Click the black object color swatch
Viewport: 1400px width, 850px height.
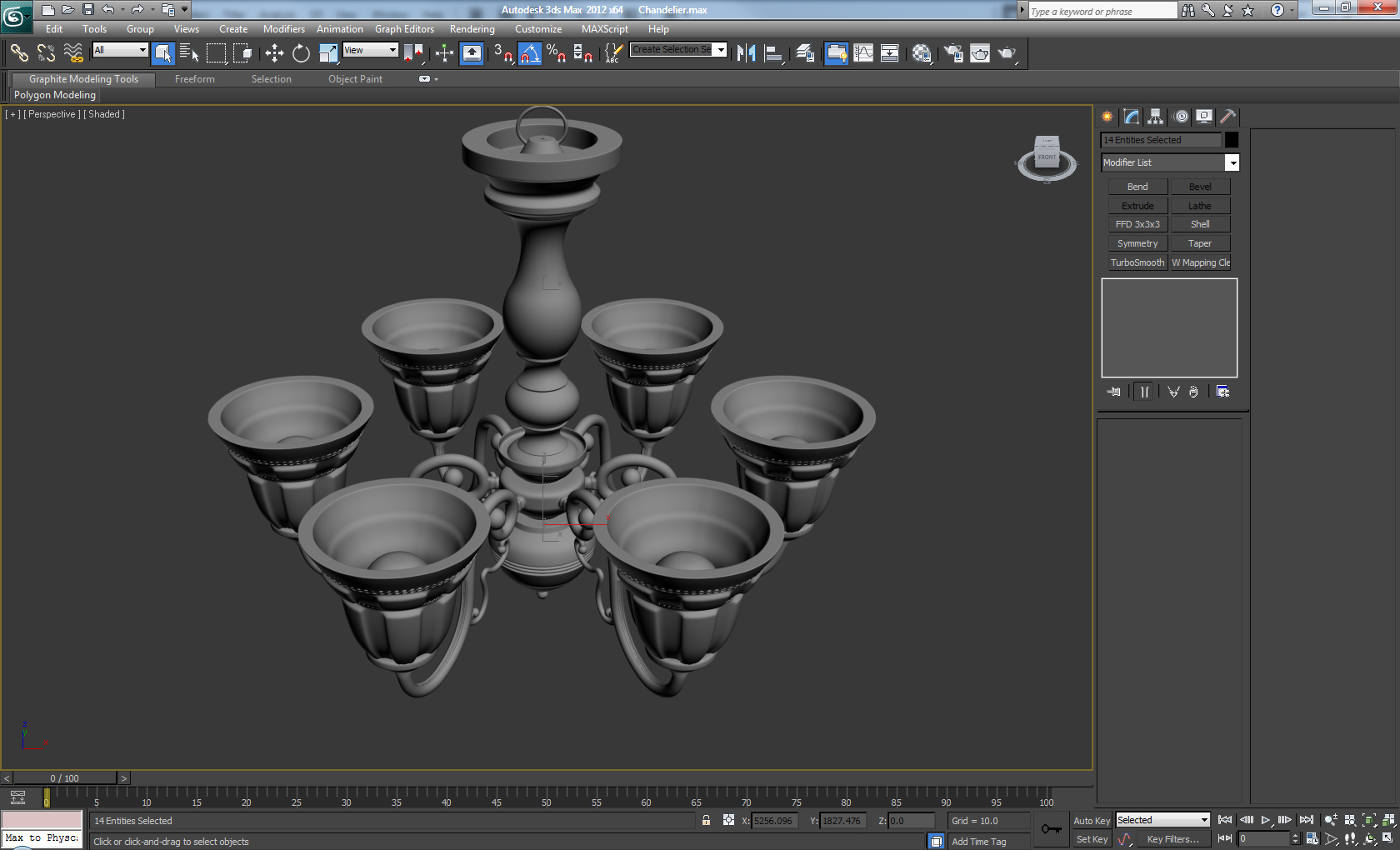(x=1231, y=140)
